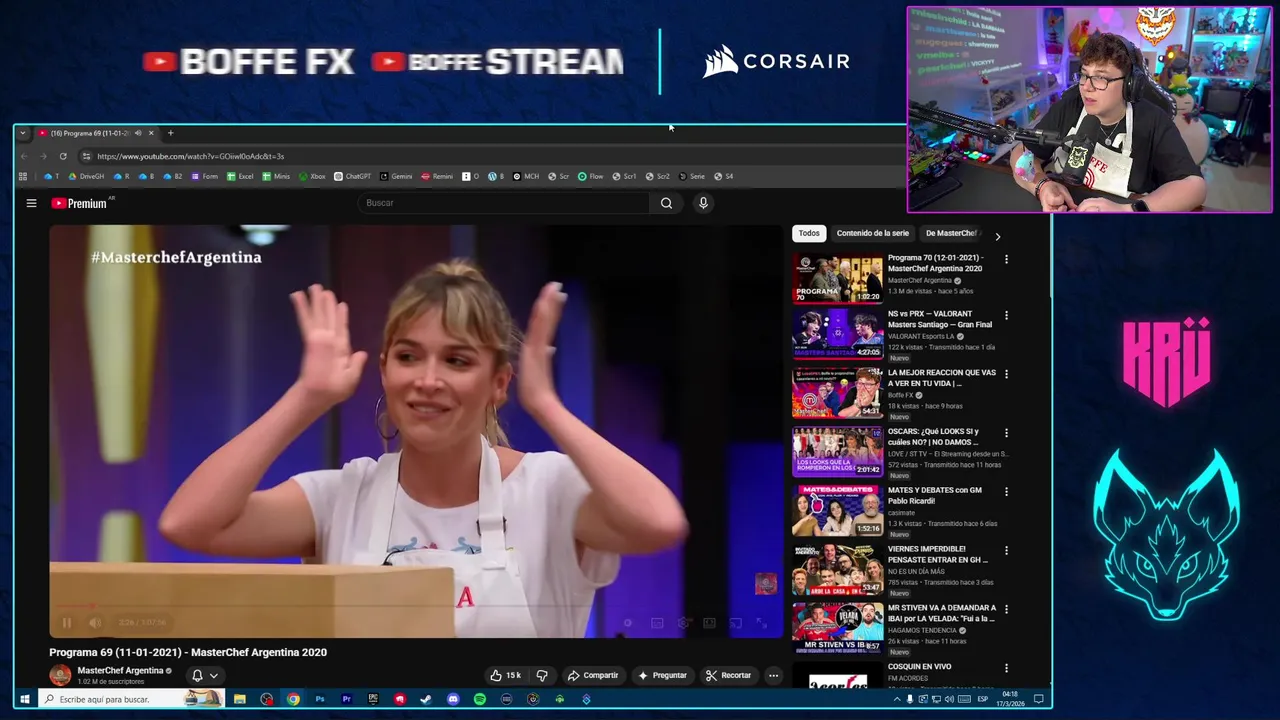Open the tab search dropdown chevron
Image resolution: width=1280 pixels, height=720 pixels.
point(23,133)
